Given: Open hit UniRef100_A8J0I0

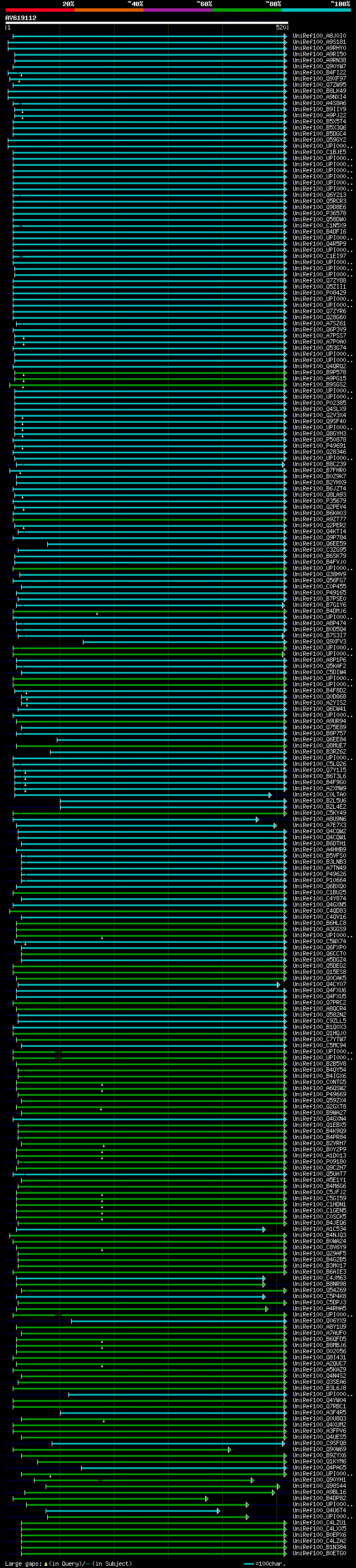Looking at the screenshot, I should pos(319,36).
